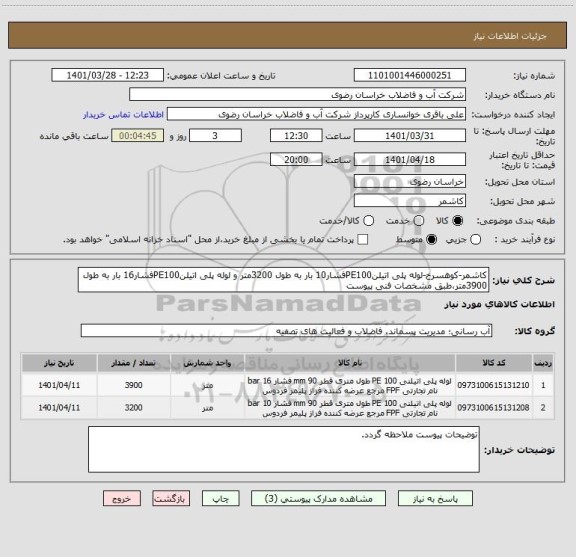Click the نام کالا column header
Image resolution: width=576 pixels, height=557 pixels.
350,363
